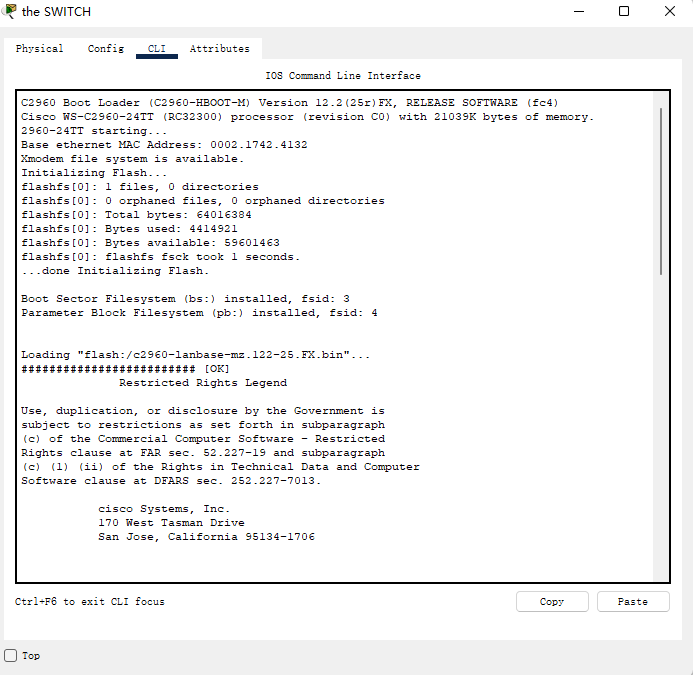This screenshot has height=675, width=693.
Task: Click the 'cisco Systems, Inc.' line
Action: coord(164,509)
